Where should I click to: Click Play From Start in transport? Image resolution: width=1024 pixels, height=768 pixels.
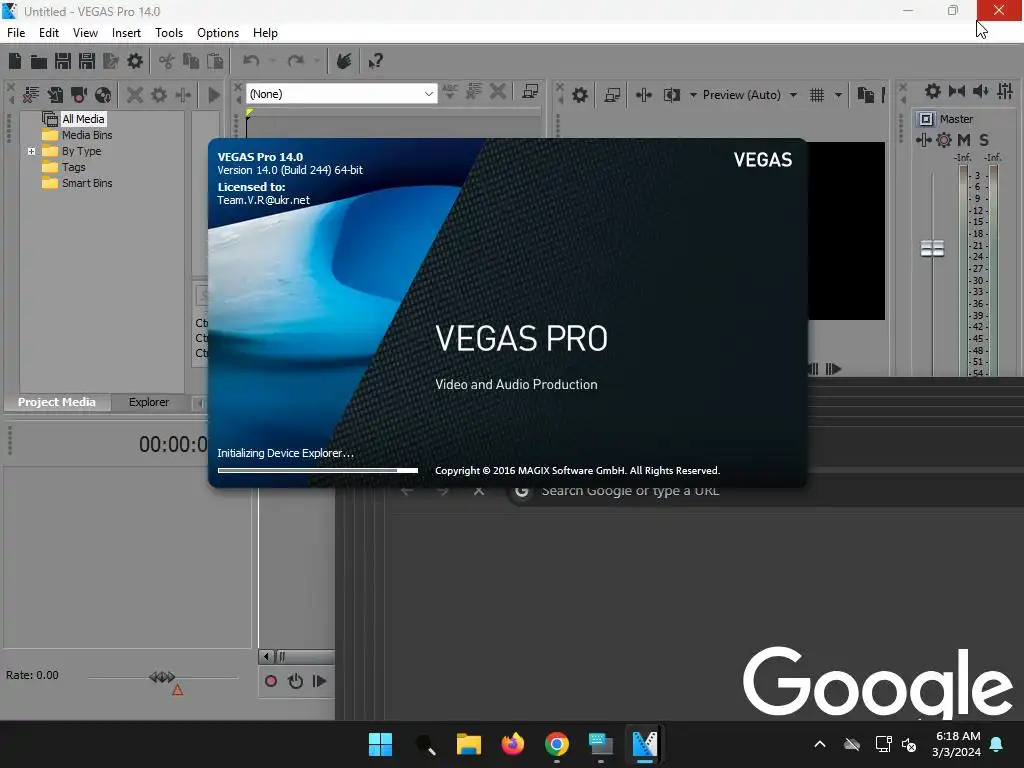(319, 681)
